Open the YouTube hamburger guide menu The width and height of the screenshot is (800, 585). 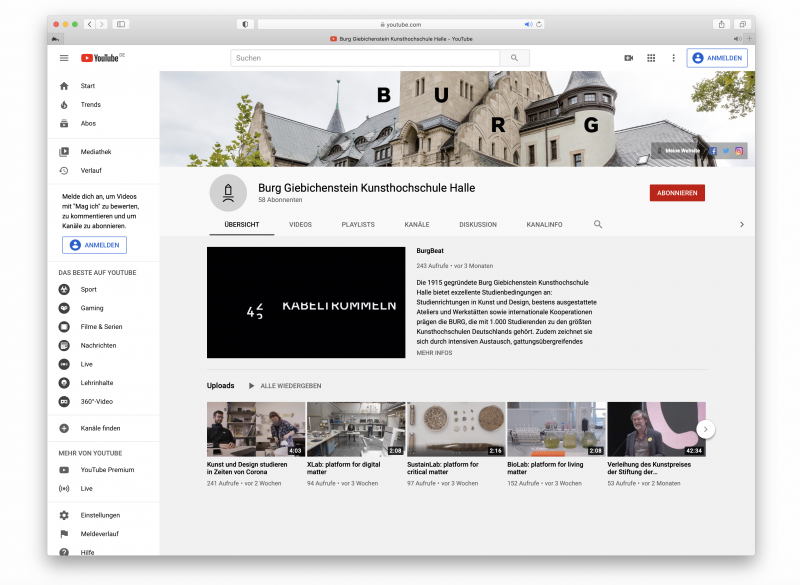pyautogui.click(x=64, y=58)
